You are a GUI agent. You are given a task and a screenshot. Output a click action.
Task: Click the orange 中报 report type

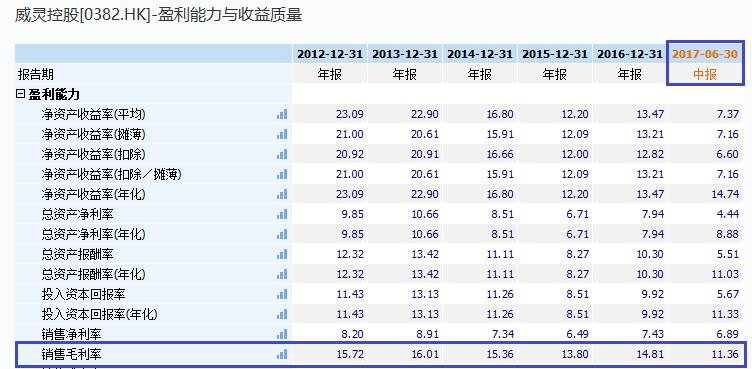click(x=705, y=74)
